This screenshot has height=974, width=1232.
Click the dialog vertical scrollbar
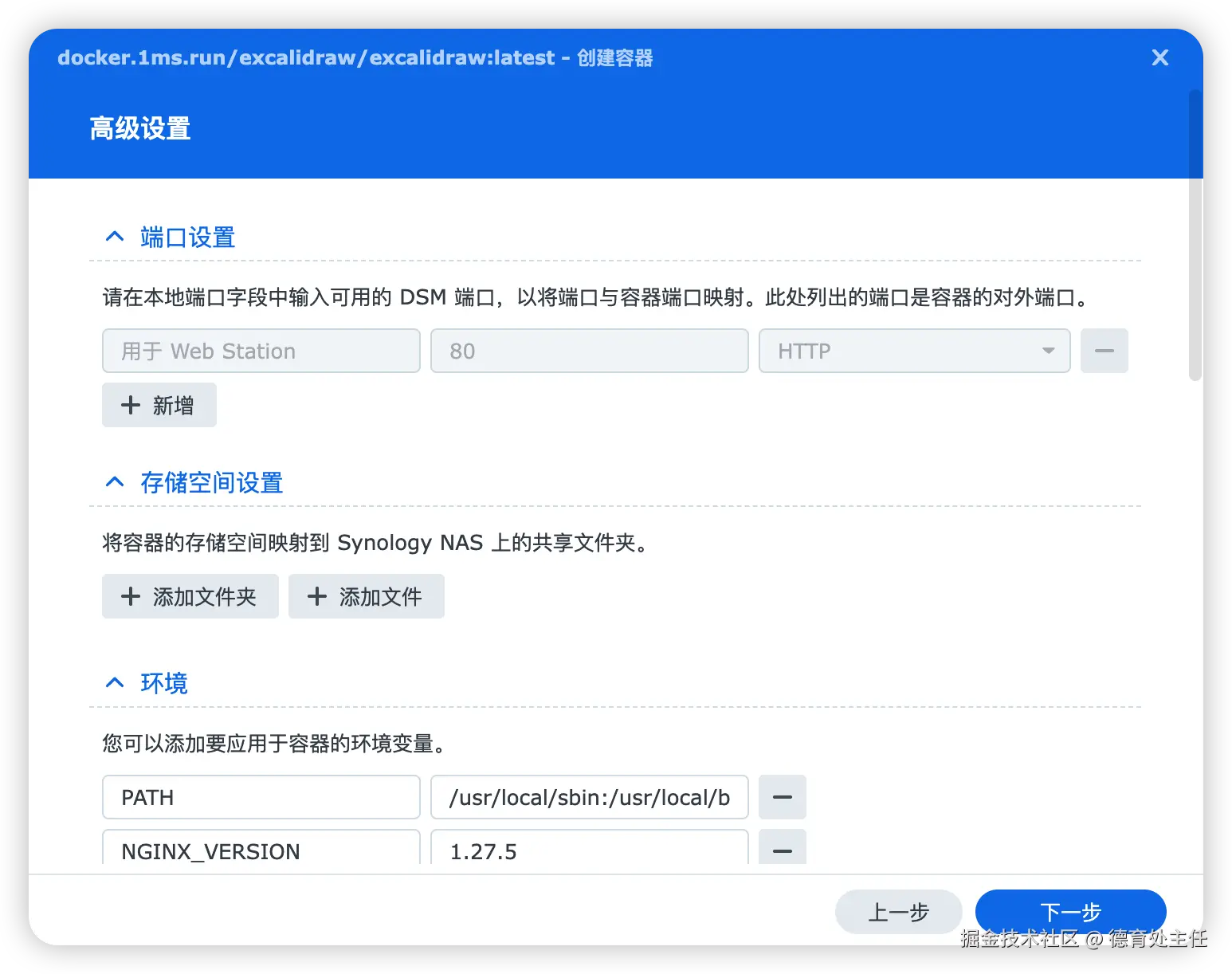tap(1195, 236)
